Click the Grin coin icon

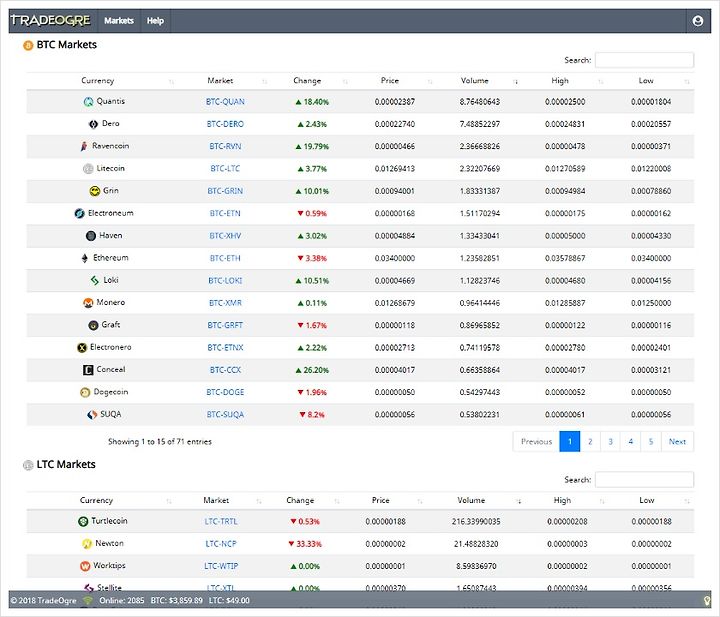95,191
